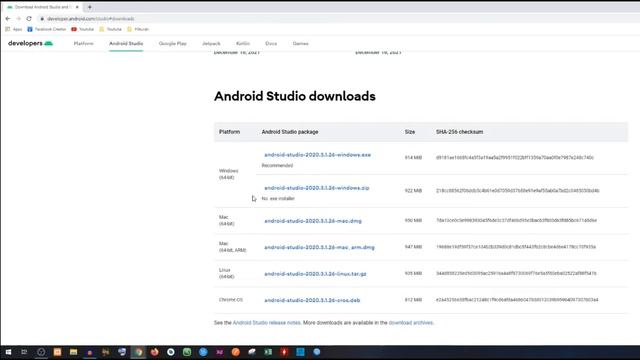This screenshot has height=360, width=640.
Task: Click the Android Studio downloads heading
Action: [295, 96]
